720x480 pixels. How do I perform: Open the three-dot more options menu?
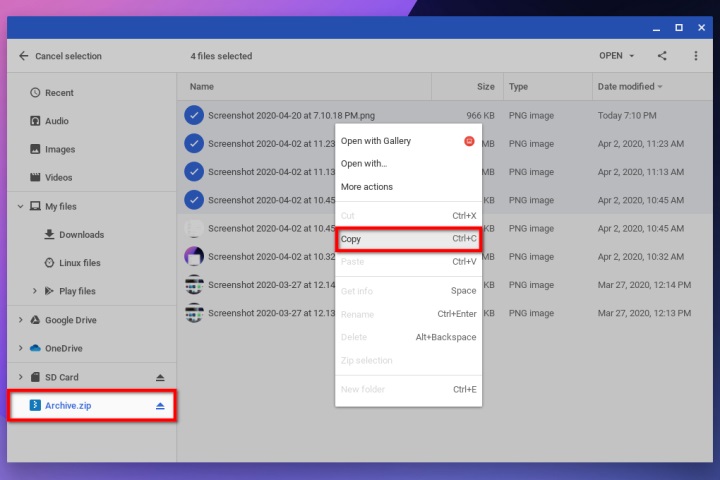point(696,56)
